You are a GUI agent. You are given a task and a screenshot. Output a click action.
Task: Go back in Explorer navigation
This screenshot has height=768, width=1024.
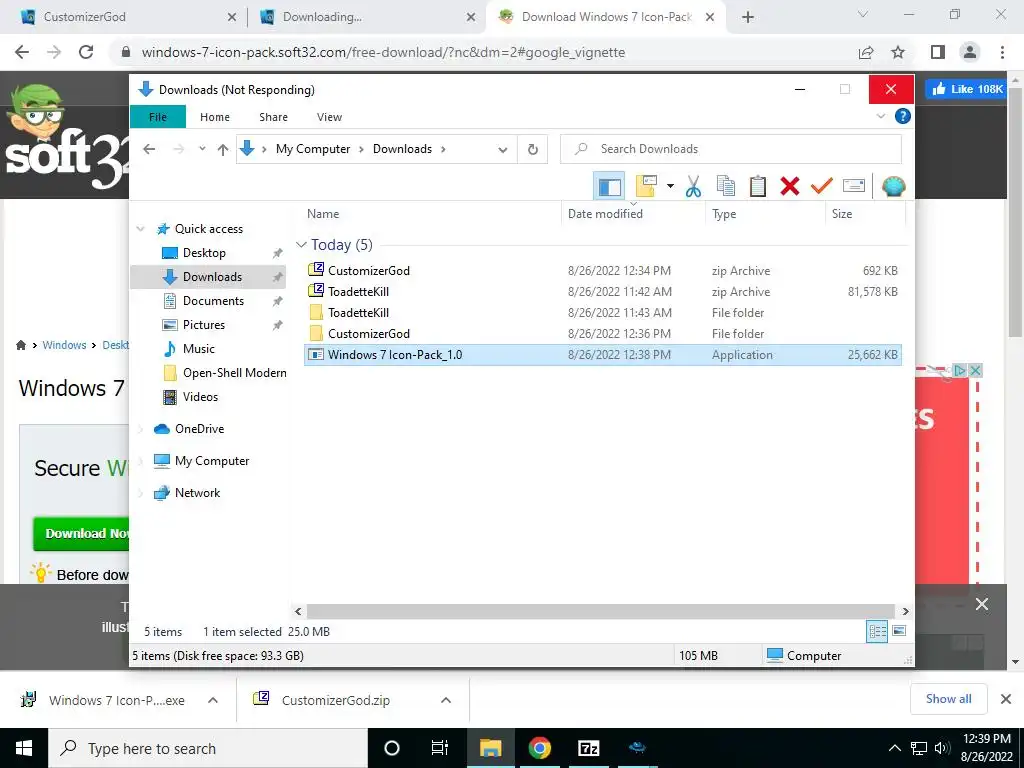click(149, 149)
